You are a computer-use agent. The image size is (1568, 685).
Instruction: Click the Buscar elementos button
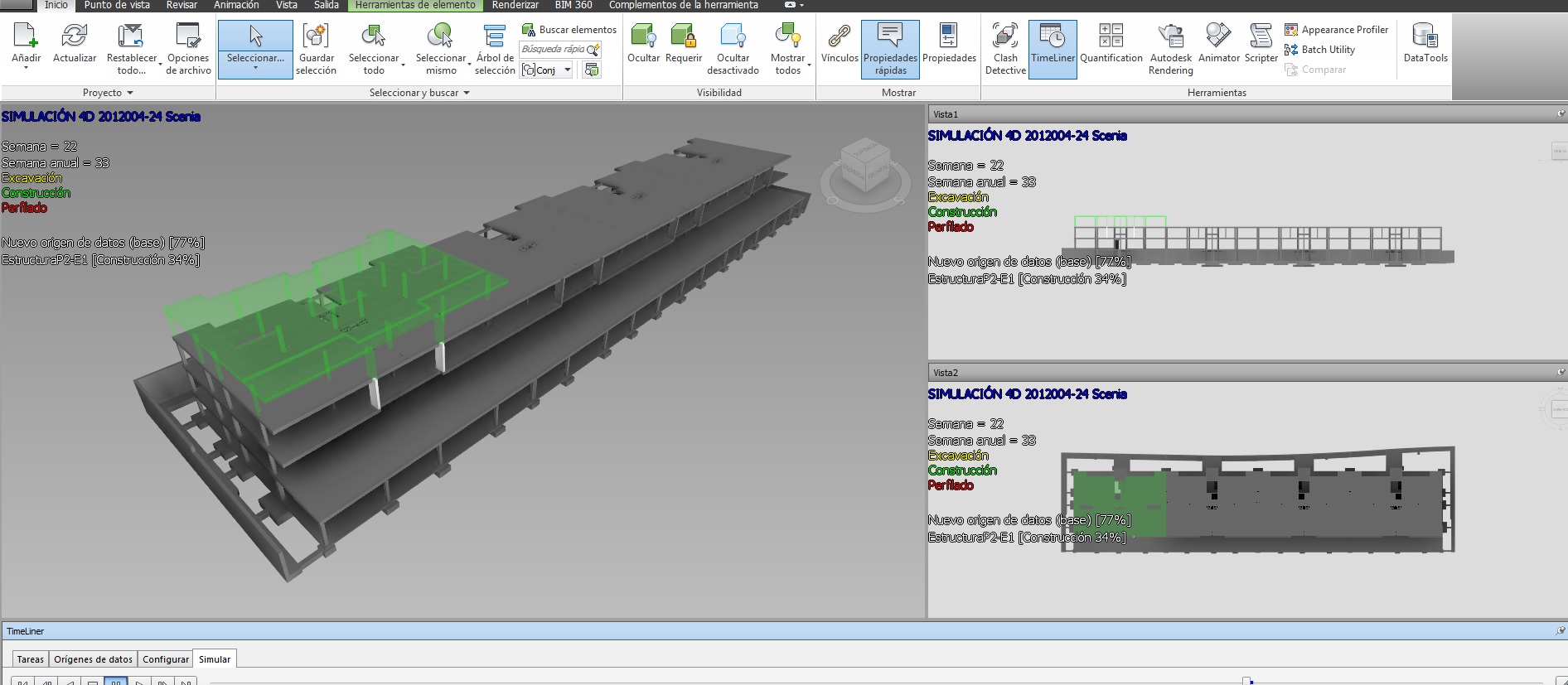pyautogui.click(x=569, y=30)
